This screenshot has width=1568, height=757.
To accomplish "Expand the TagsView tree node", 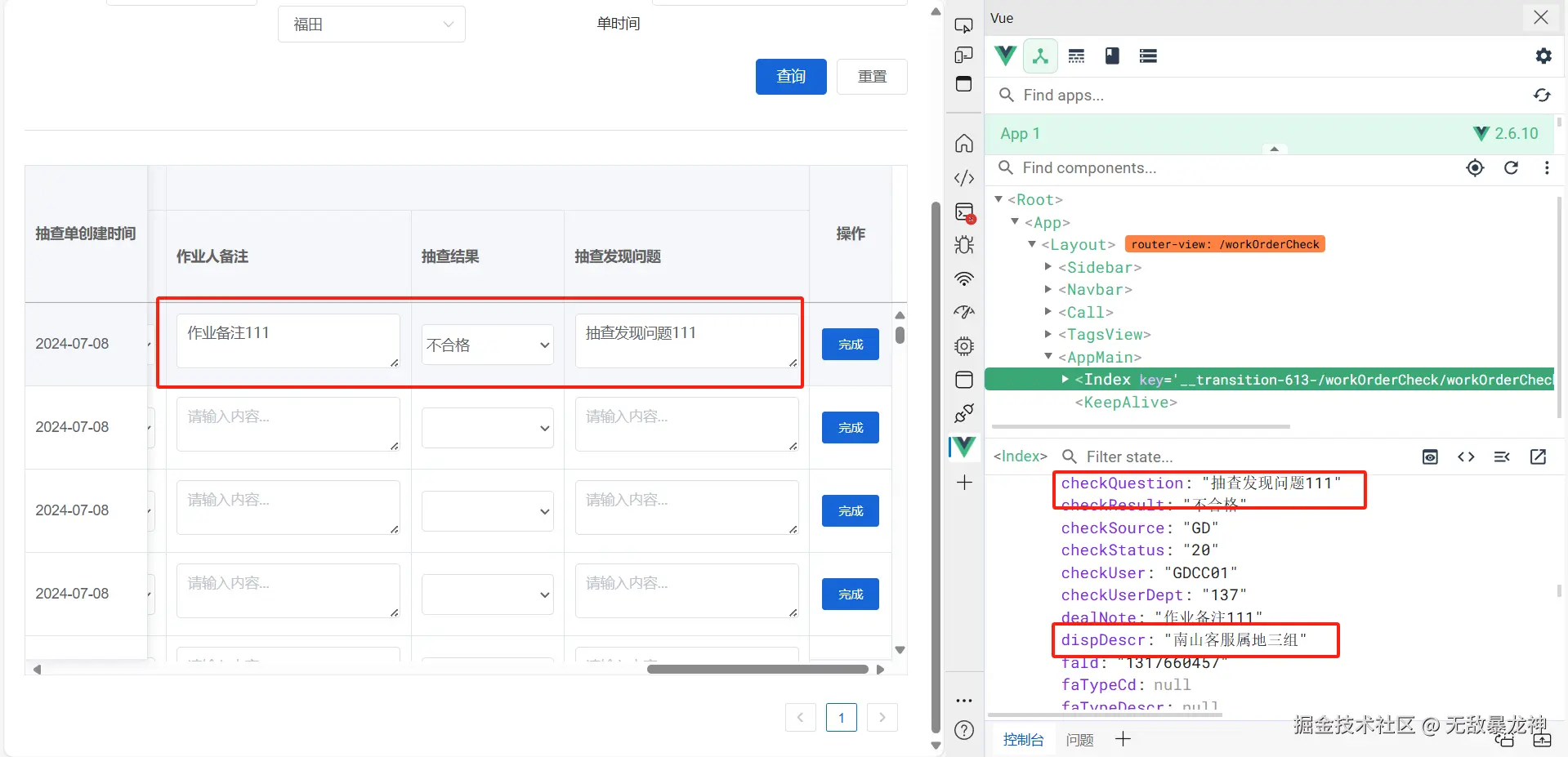I will pos(1048,334).
